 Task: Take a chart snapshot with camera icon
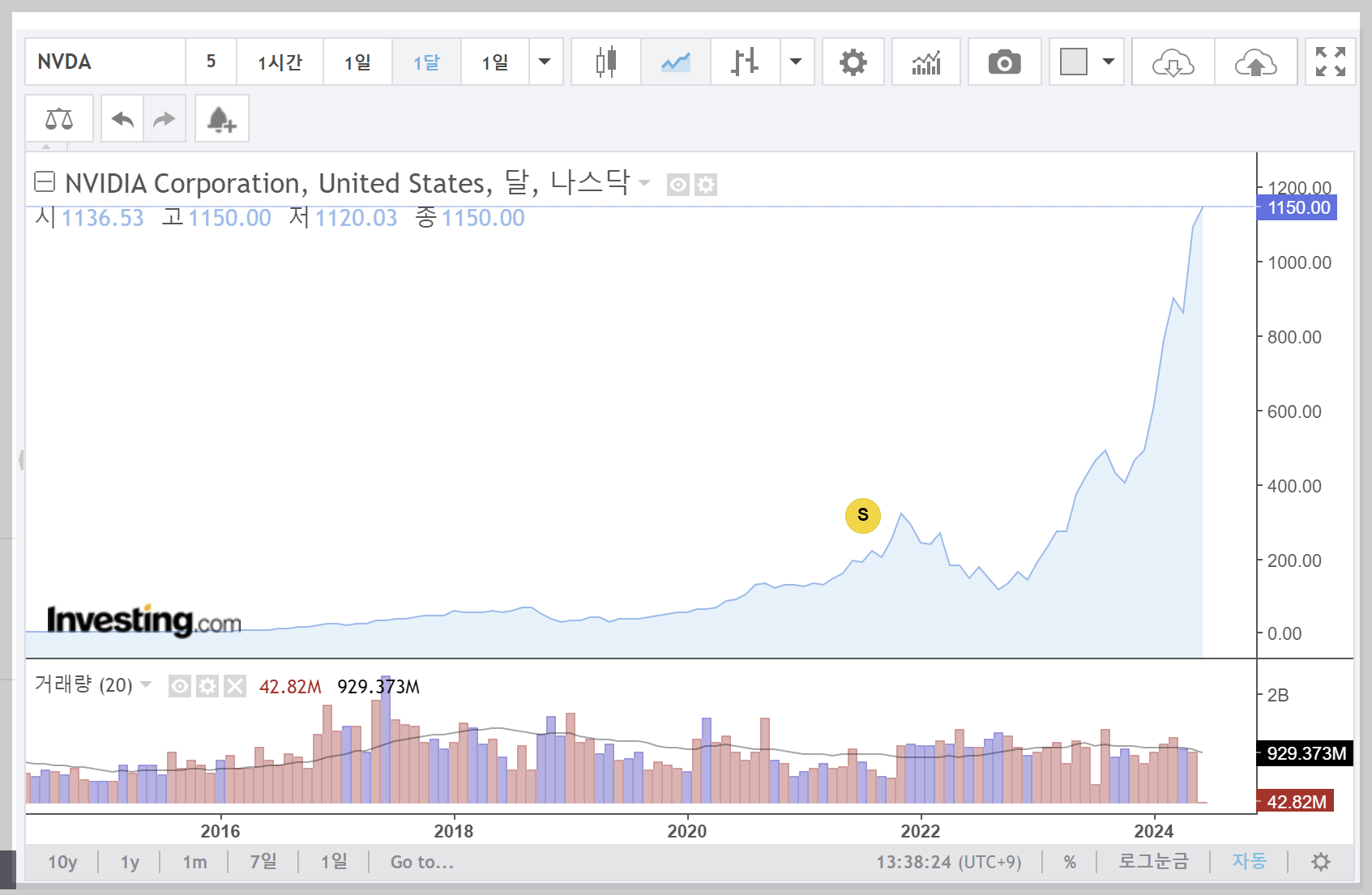click(x=1004, y=62)
